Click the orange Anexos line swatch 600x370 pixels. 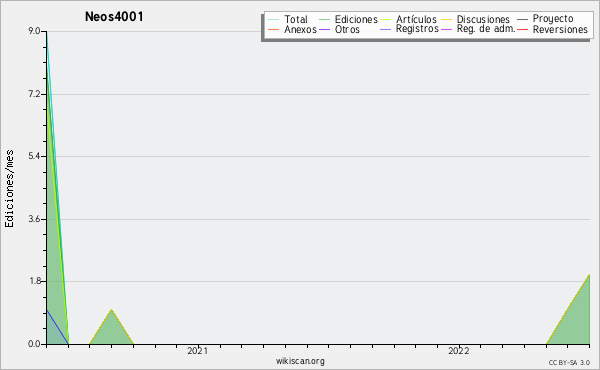(x=273, y=29)
